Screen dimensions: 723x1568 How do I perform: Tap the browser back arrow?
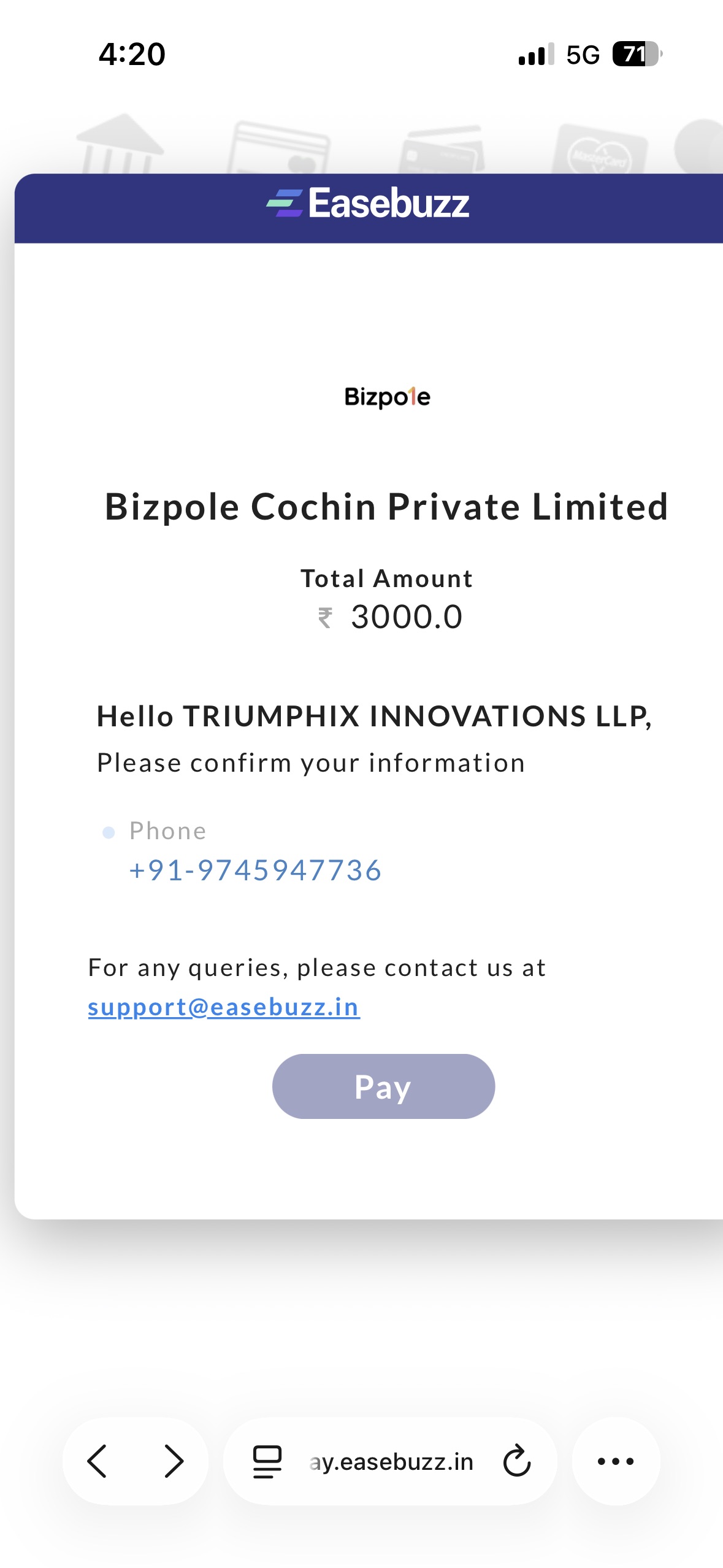98,1461
